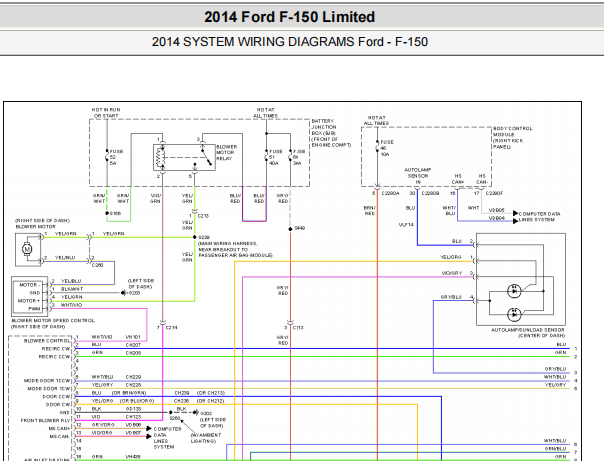604x461 pixels.
Task: Click the 'FUSE 52 5A' label
Action: [x=116, y=157]
